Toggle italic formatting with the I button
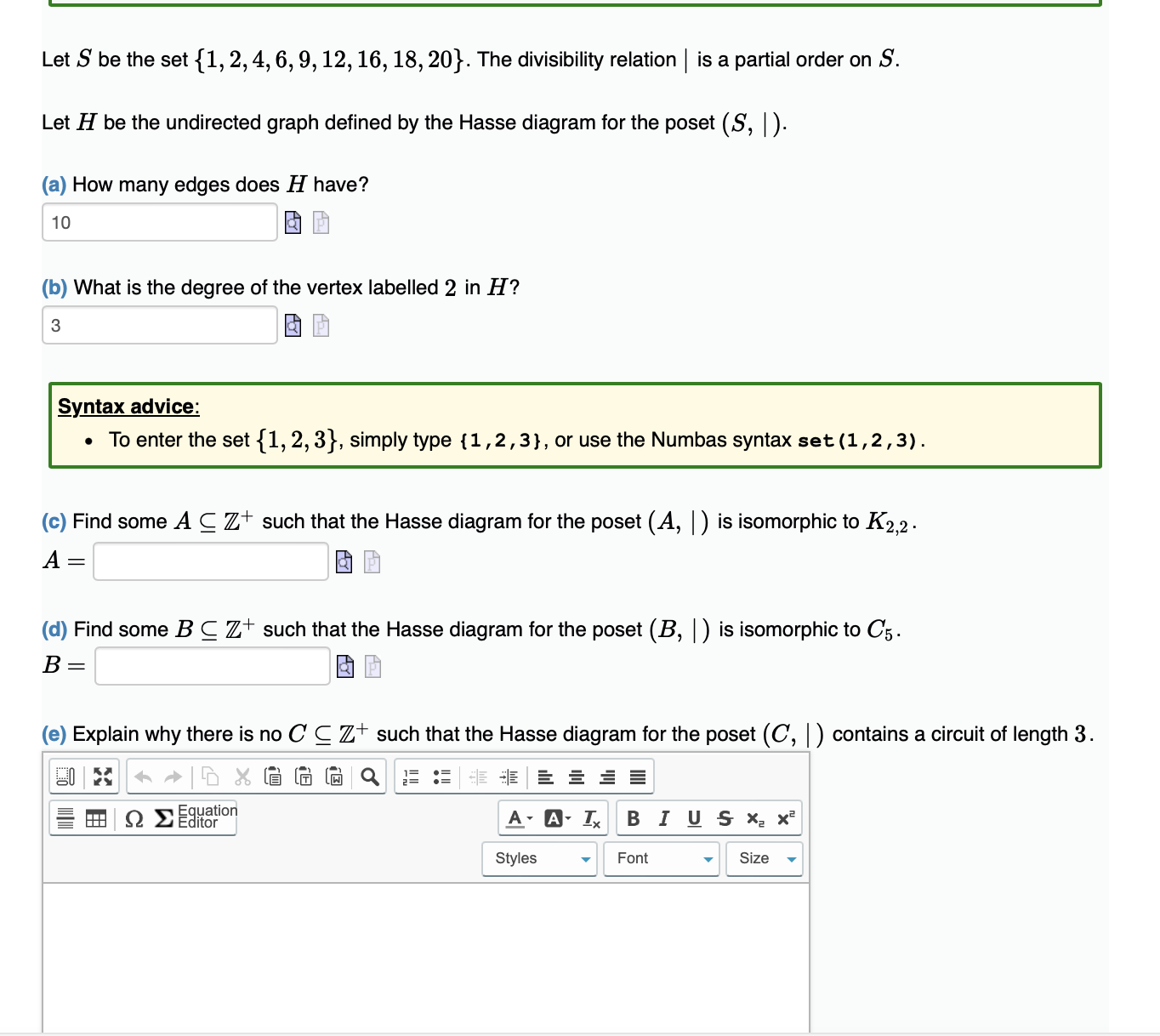Viewport: 1160px width, 1036px height. coord(664,817)
